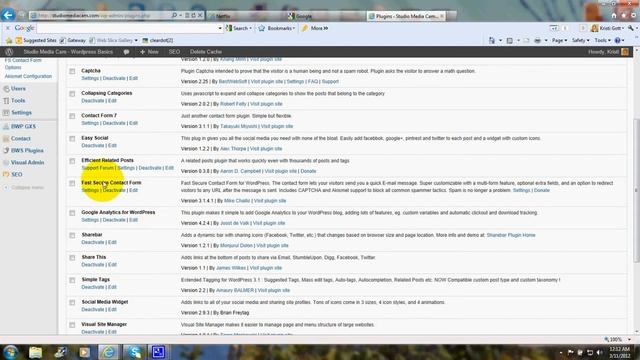Click the browser Home icon
Screen dimensions: 640x360
[614, 16]
